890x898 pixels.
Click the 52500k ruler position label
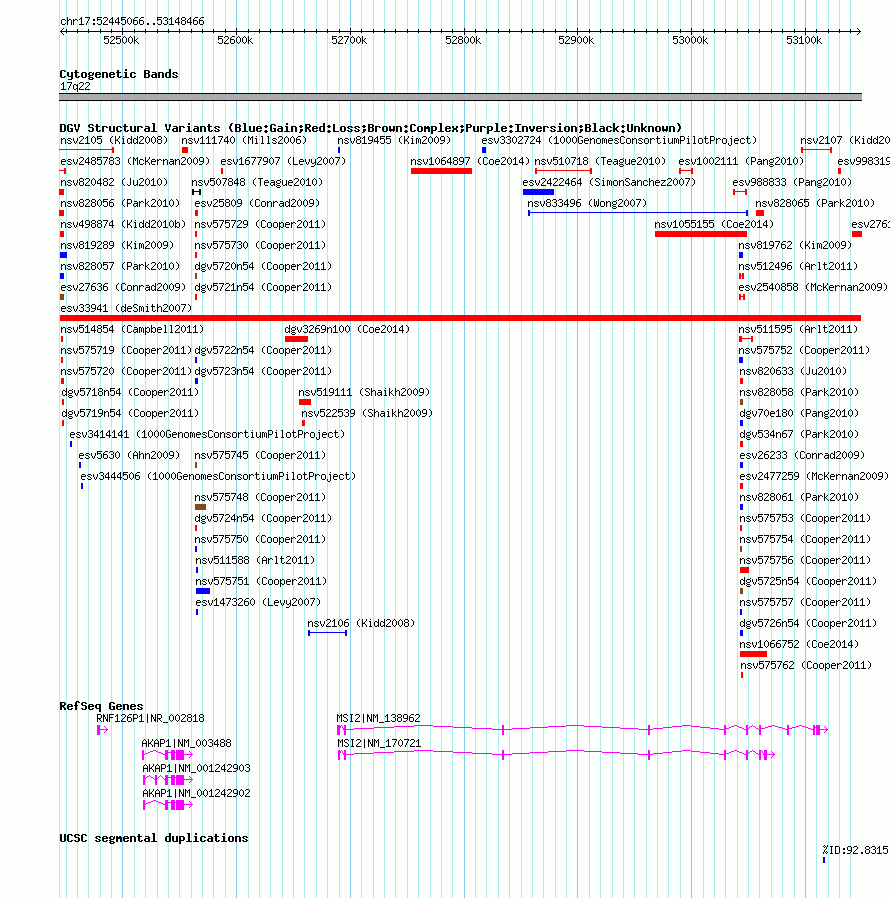coord(121,40)
